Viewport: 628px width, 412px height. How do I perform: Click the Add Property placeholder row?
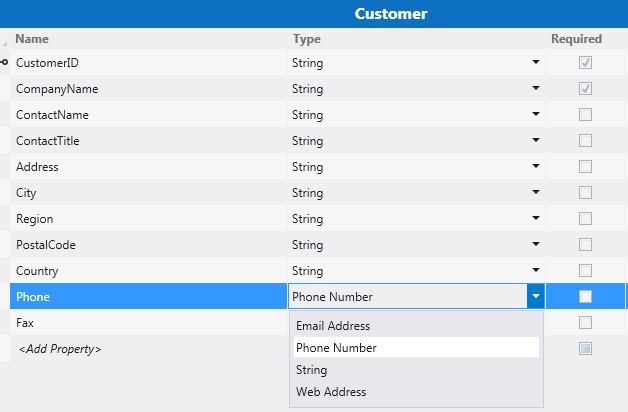click(x=58, y=349)
